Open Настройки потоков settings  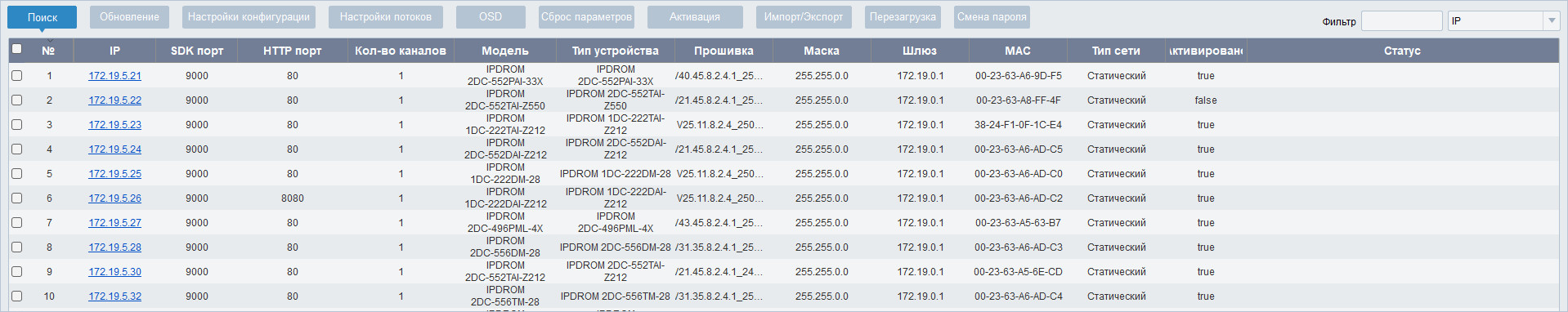pyautogui.click(x=386, y=17)
